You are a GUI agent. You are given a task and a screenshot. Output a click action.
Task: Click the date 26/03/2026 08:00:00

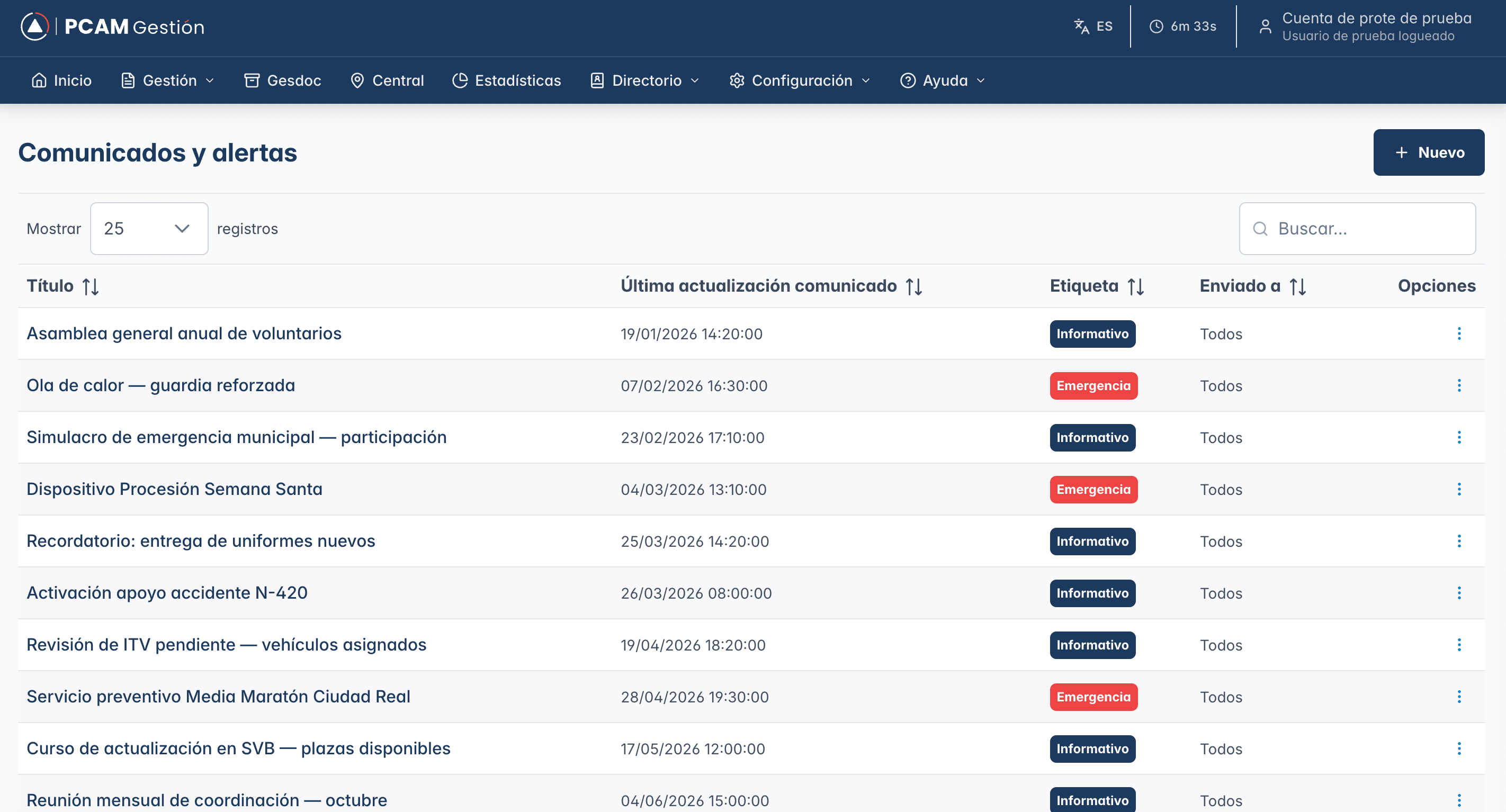pos(696,593)
